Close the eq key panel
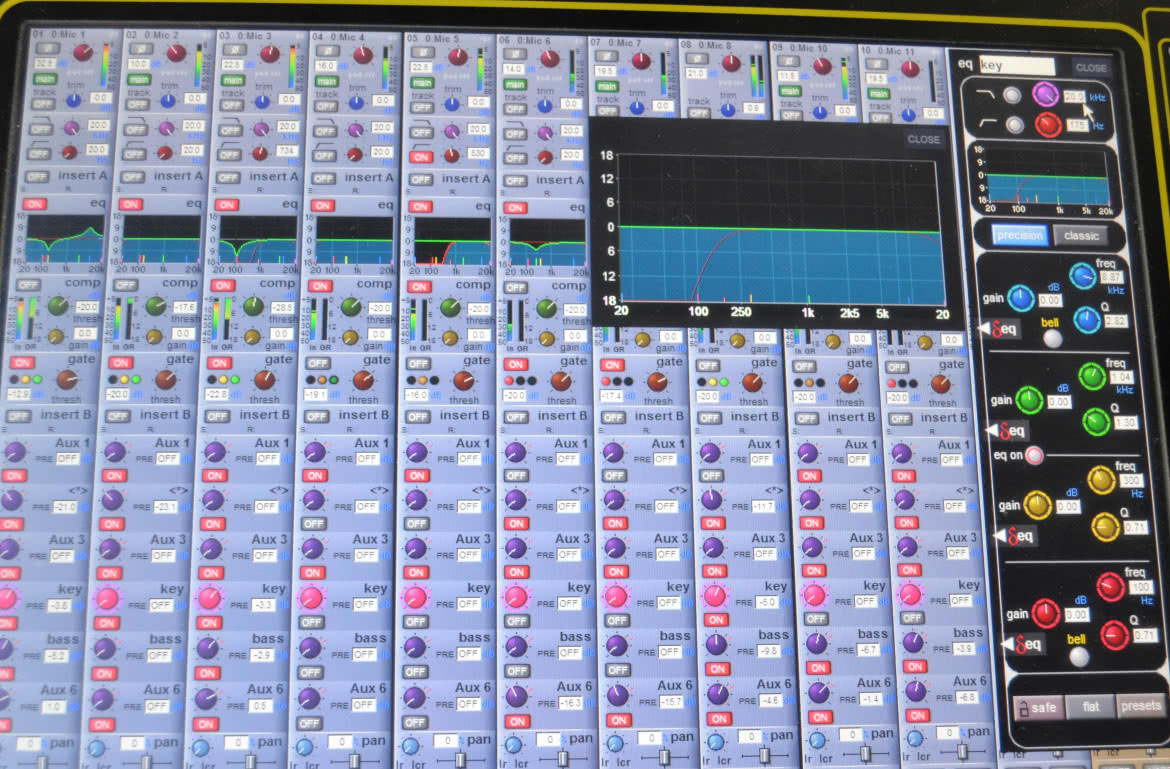 pos(1091,68)
